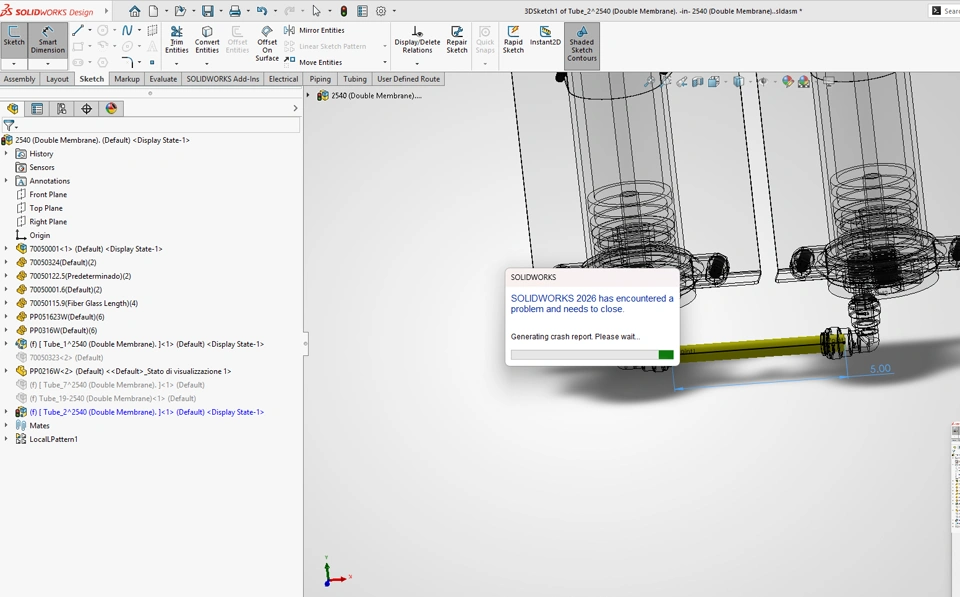Viewport: 960px width, 597px height.
Task: Click the Open file folder icon
Action: (179, 11)
